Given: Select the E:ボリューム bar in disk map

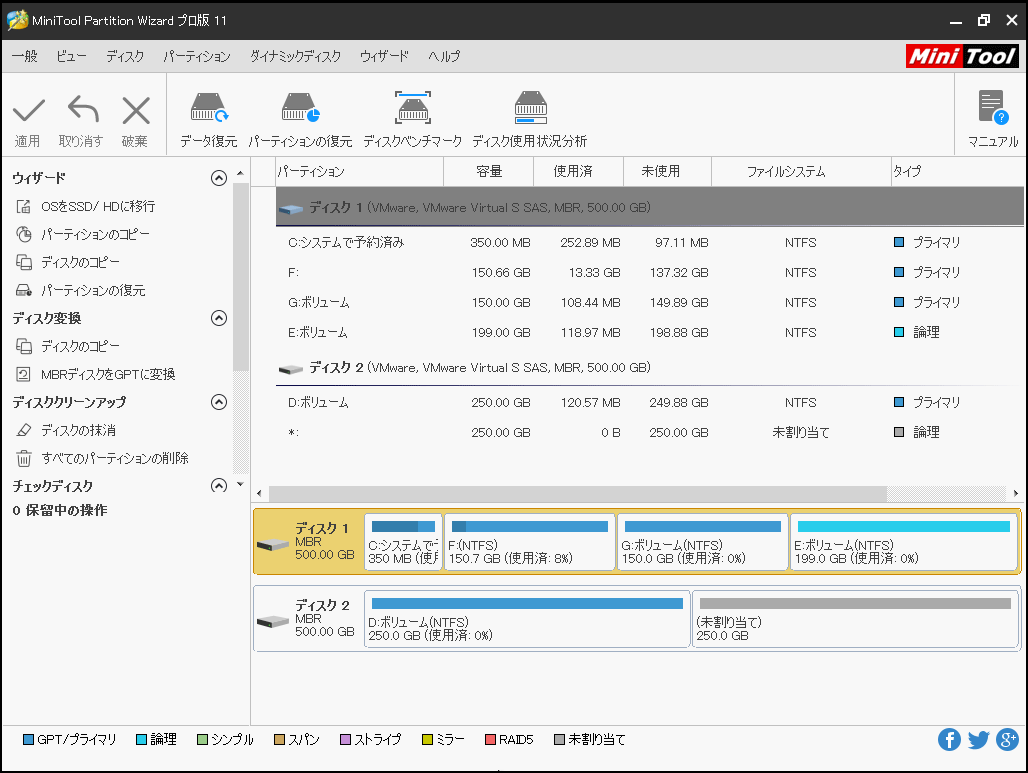Looking at the screenshot, I should (x=903, y=541).
